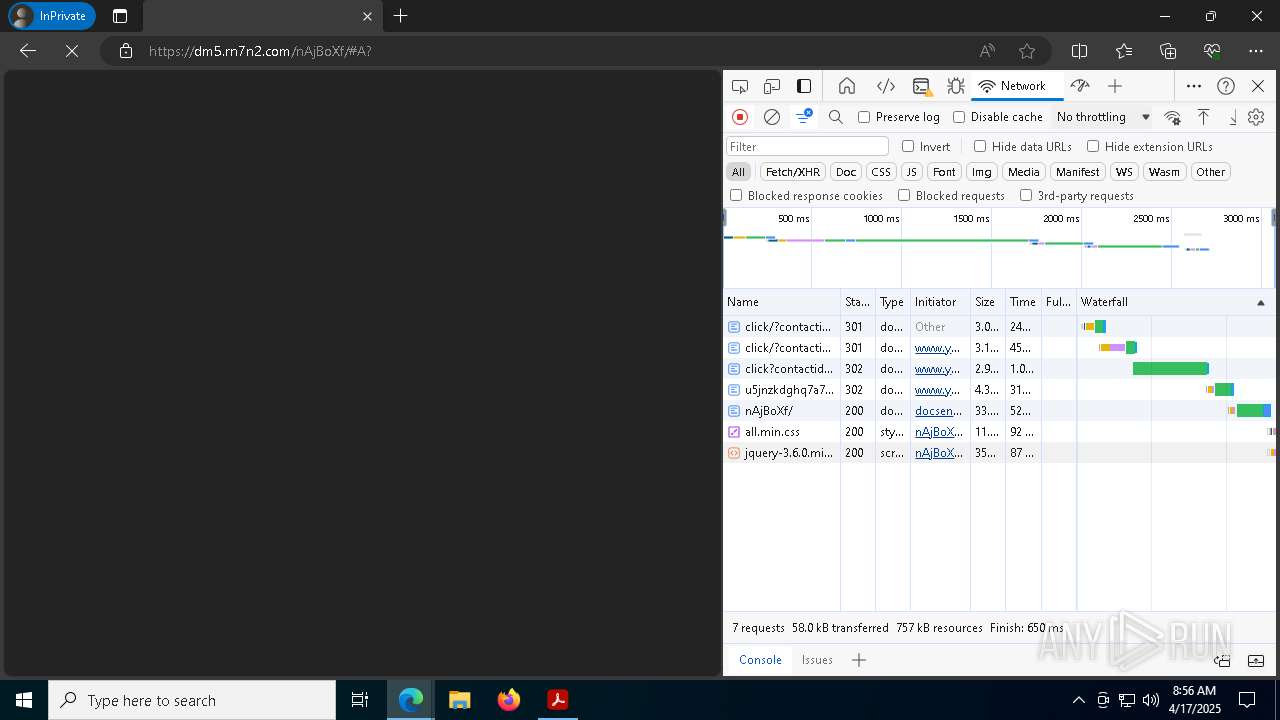Filter requests by Font
Image resolution: width=1280 pixels, height=720 pixels.
click(x=944, y=172)
